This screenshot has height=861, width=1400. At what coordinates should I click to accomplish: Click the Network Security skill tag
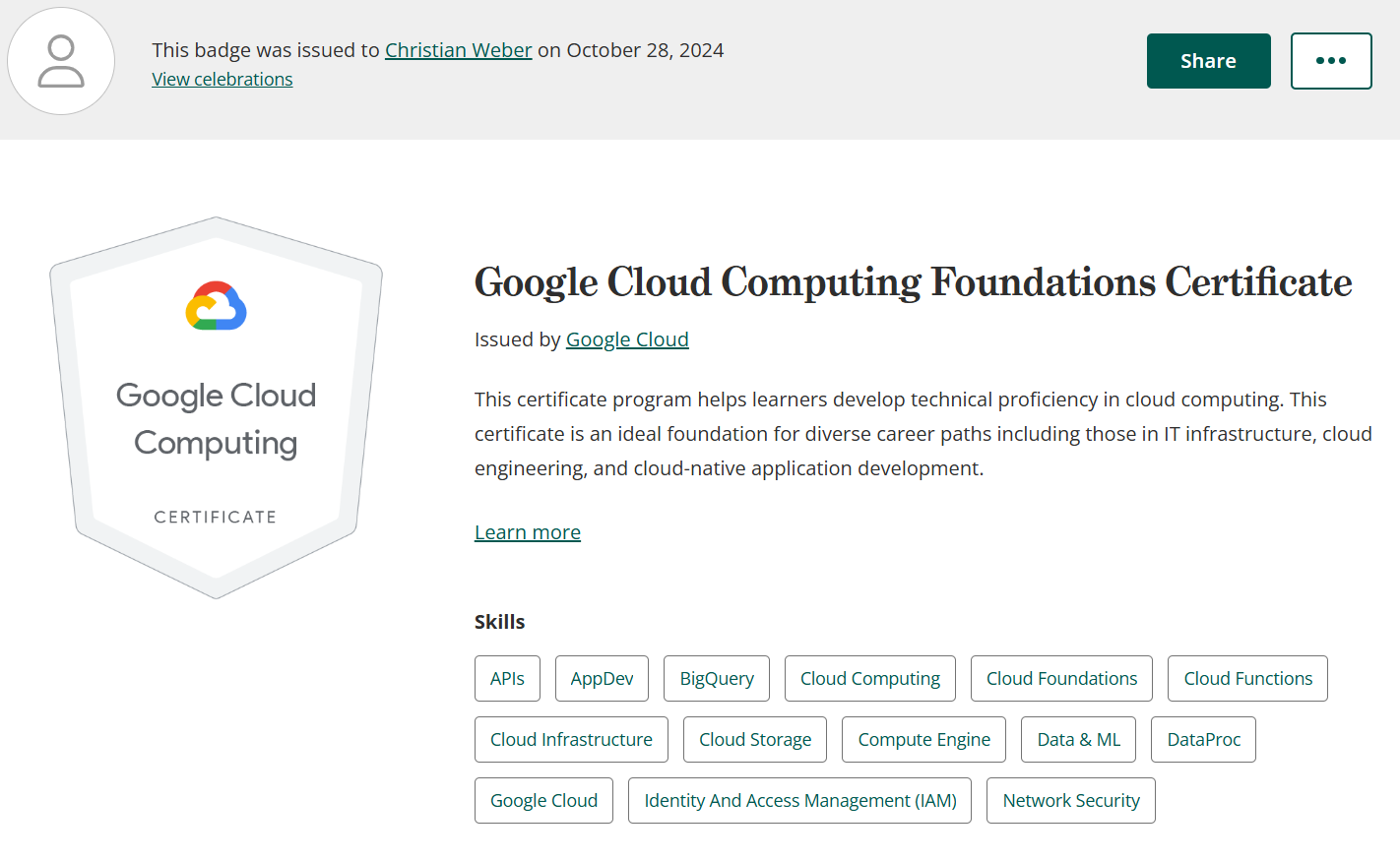coord(1071,801)
